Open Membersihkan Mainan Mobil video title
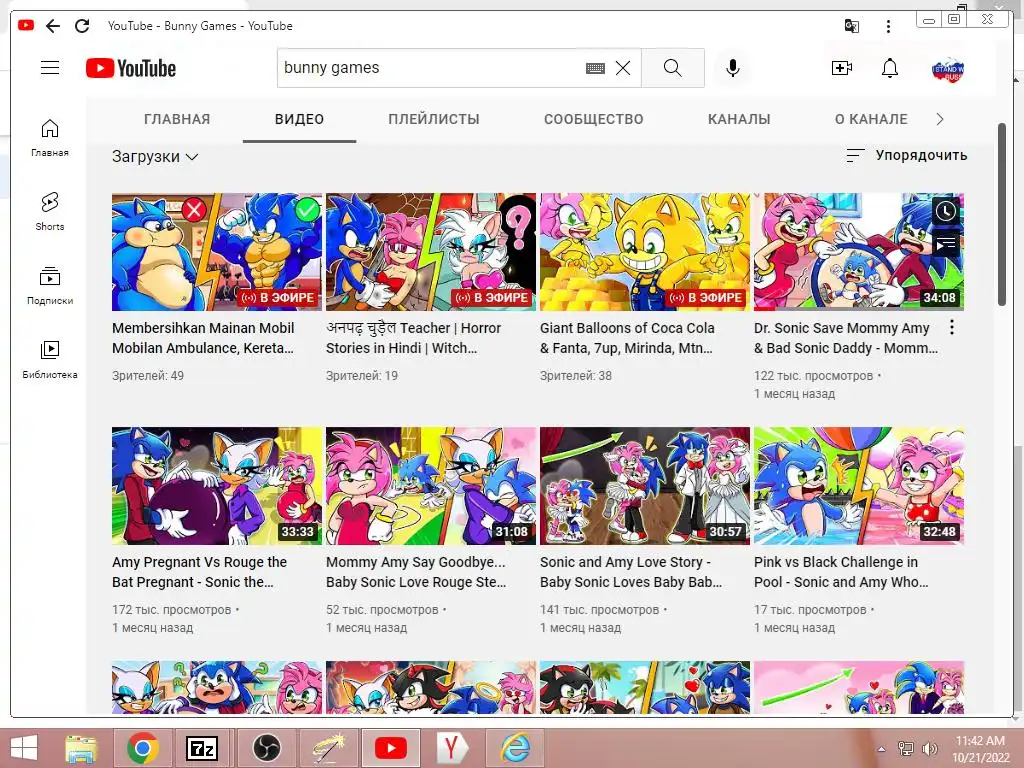Image resolution: width=1024 pixels, height=768 pixels. click(203, 338)
